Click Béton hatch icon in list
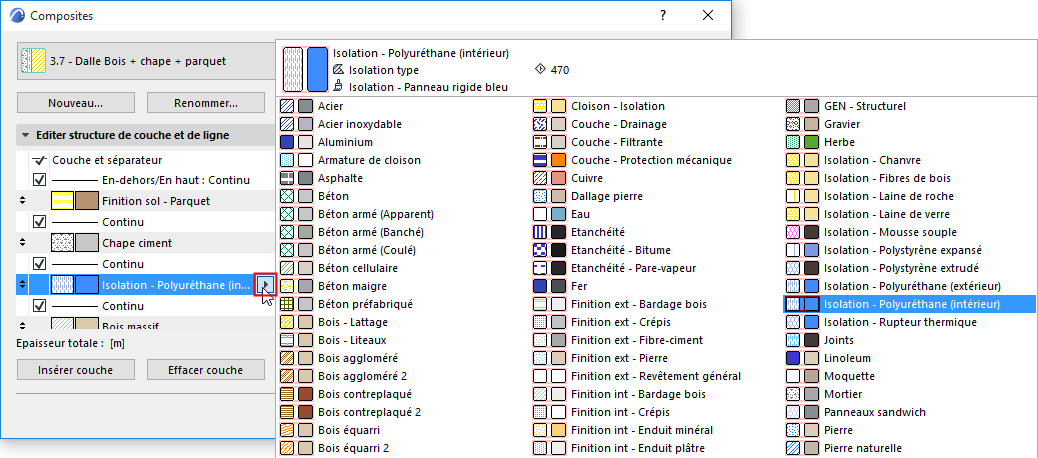Viewport: 1038px width, 458px height. click(x=287, y=196)
